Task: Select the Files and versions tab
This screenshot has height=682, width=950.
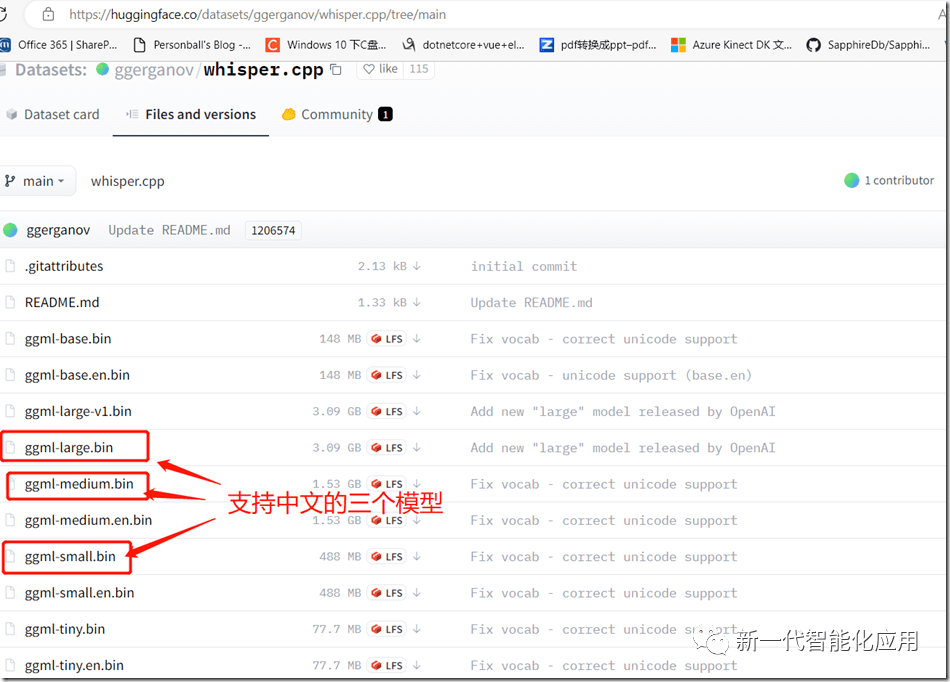Action: tap(200, 114)
